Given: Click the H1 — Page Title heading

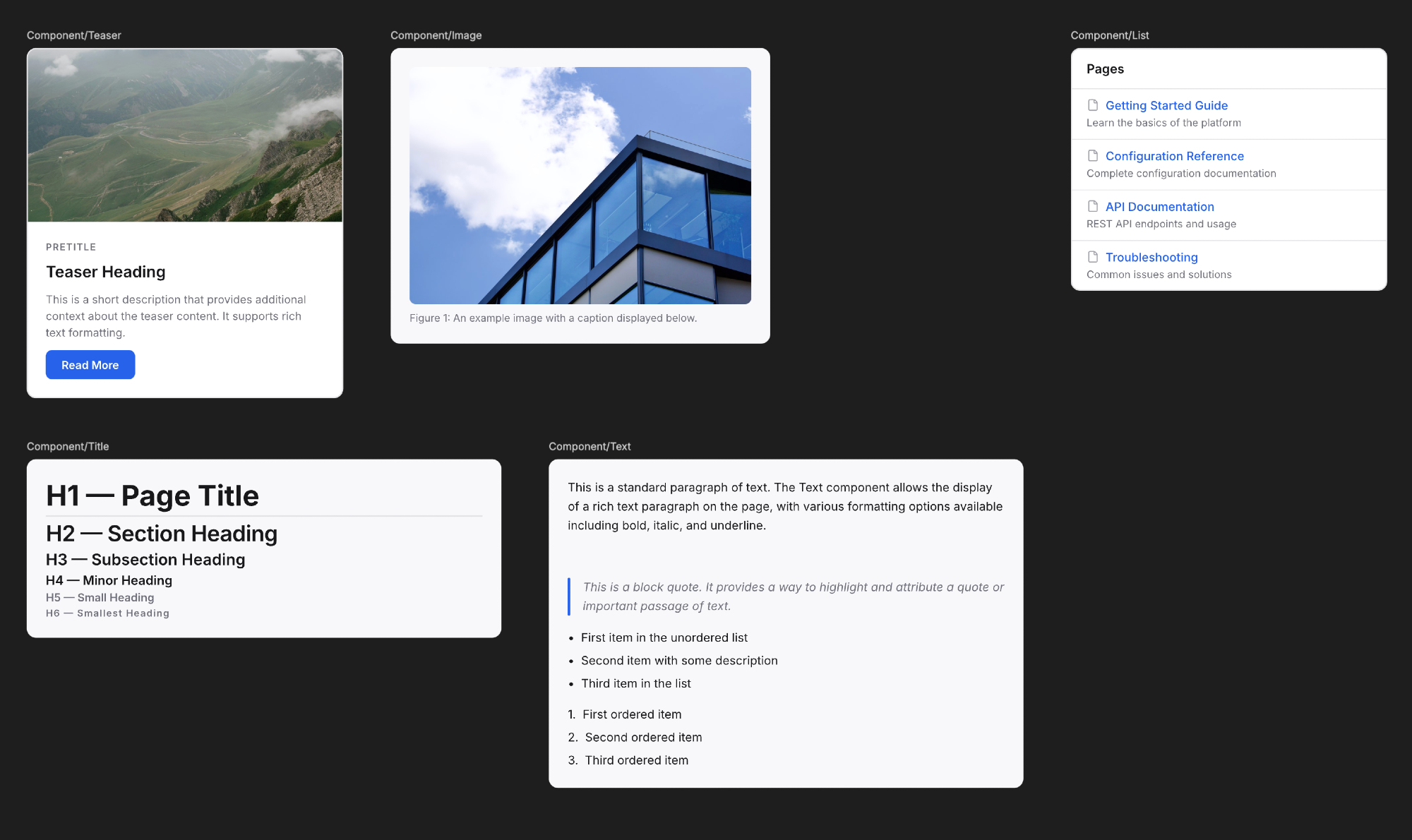Looking at the screenshot, I should pyautogui.click(x=152, y=496).
